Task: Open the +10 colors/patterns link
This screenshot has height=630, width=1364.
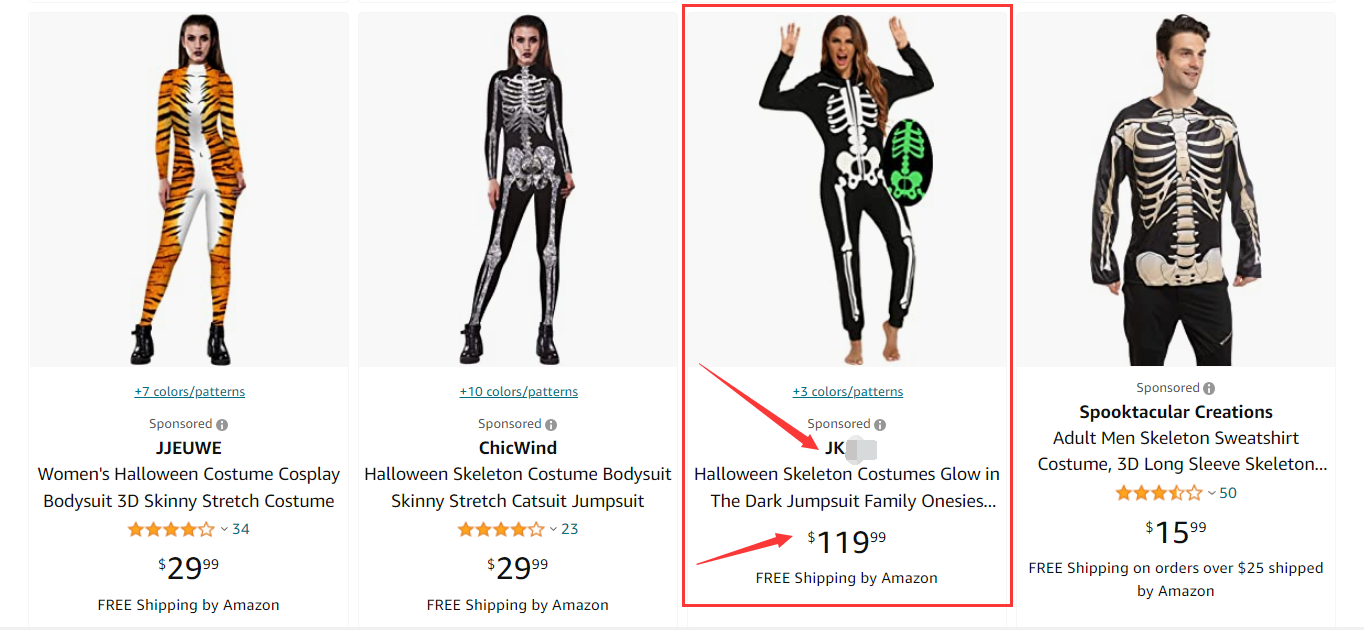Action: coord(518,392)
